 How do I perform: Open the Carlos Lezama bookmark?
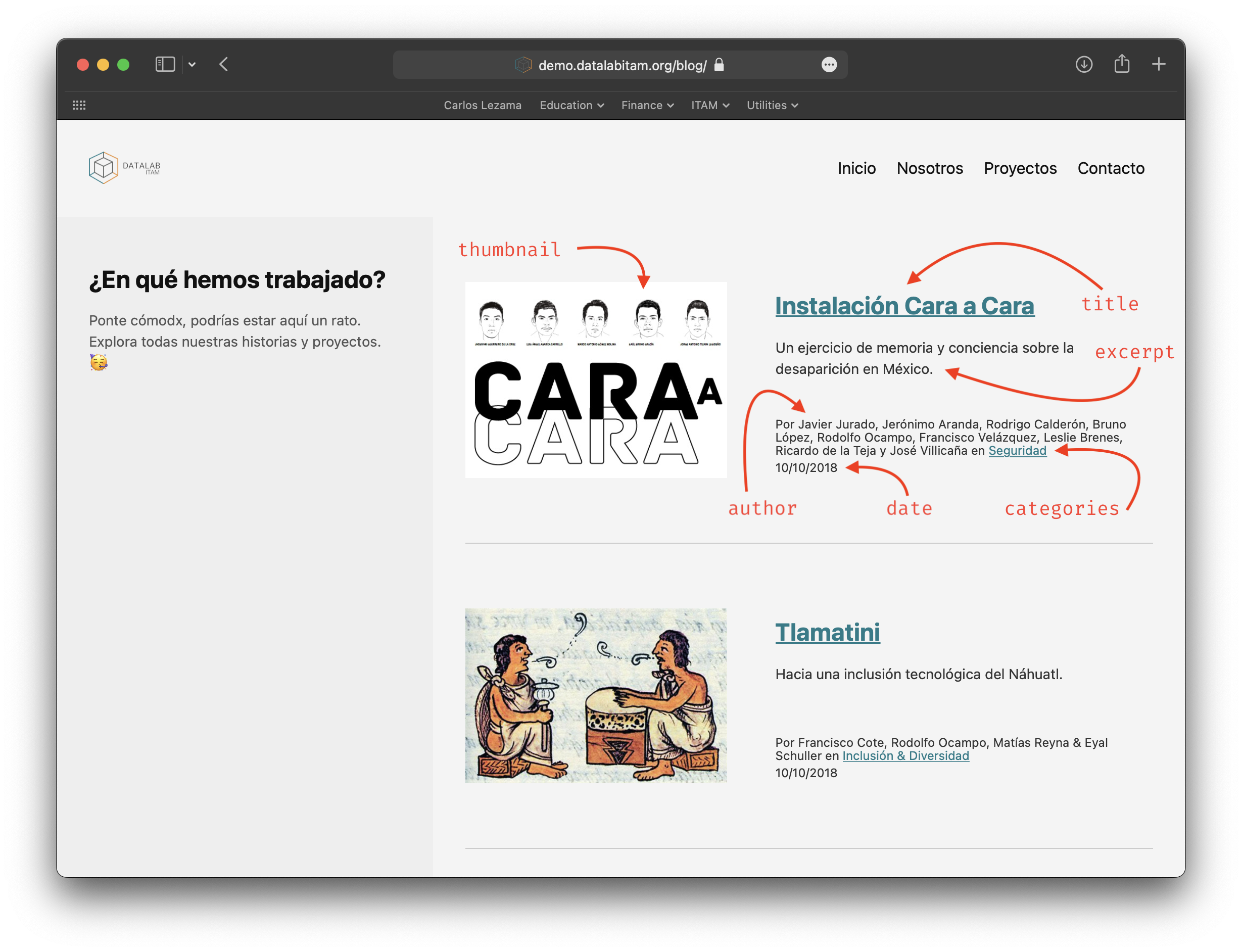click(x=482, y=106)
